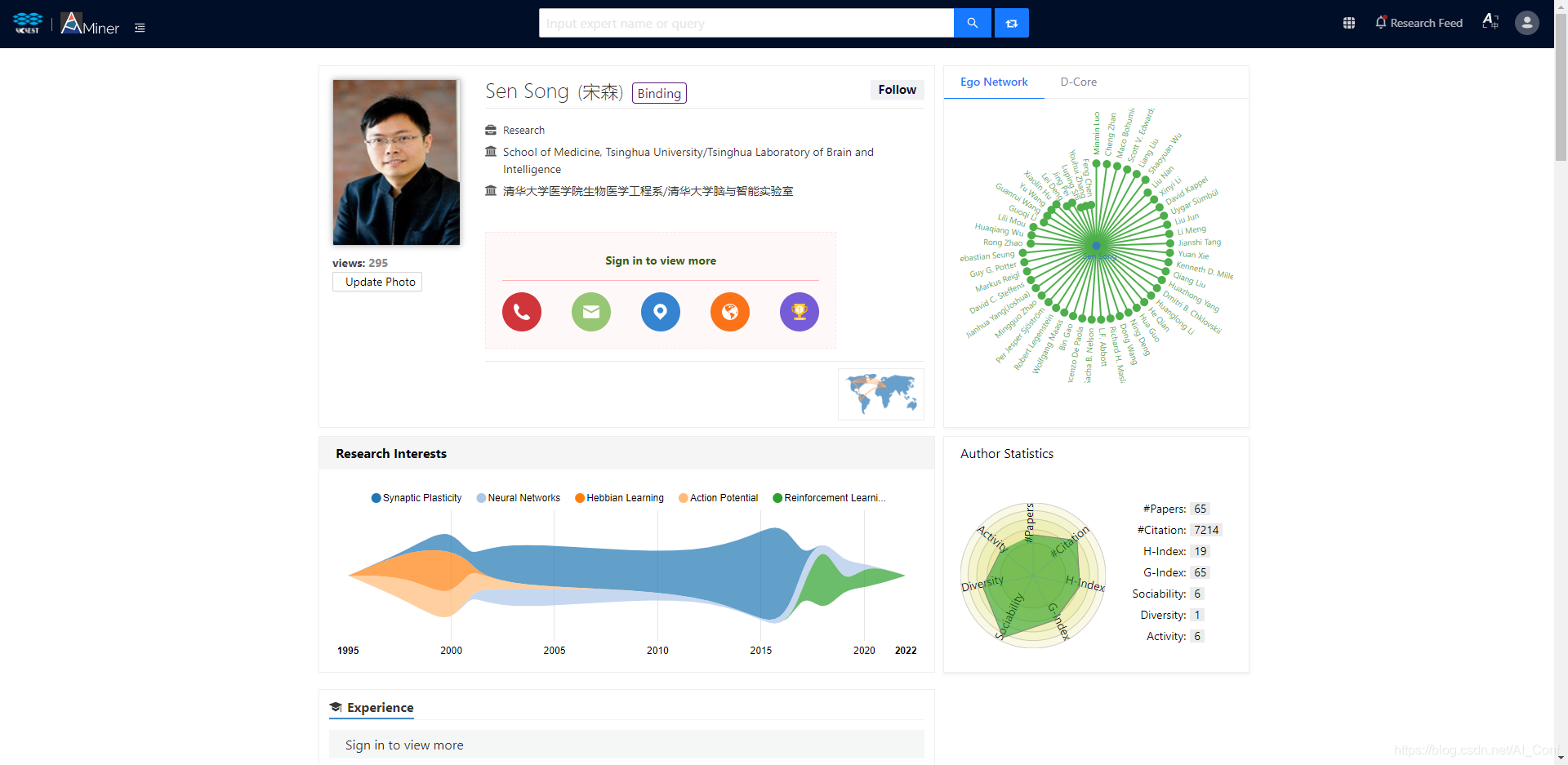1568x765 pixels.
Task: Click the School of Medicine affiliation text
Action: click(x=688, y=161)
